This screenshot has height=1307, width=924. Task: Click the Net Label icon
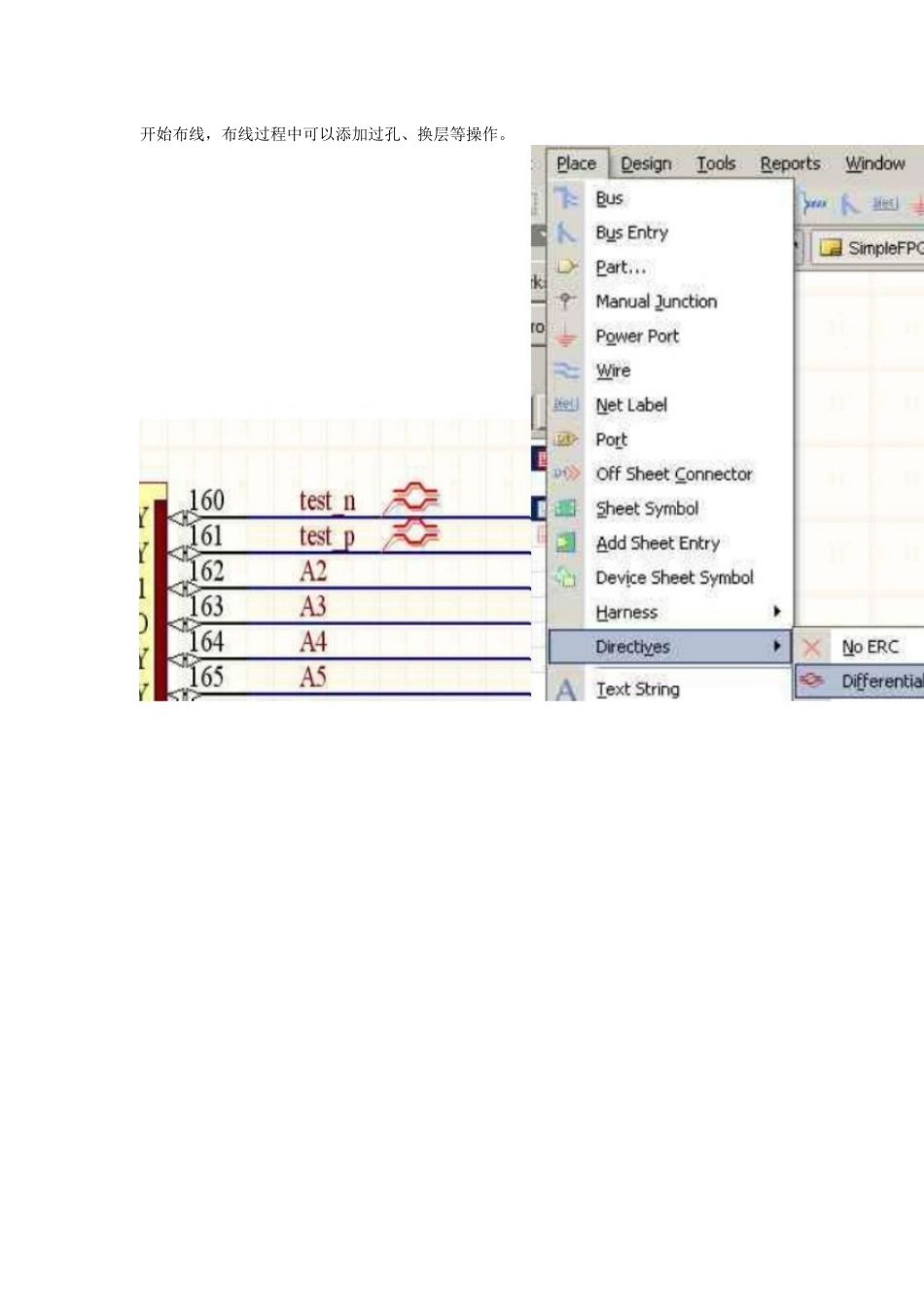point(566,405)
